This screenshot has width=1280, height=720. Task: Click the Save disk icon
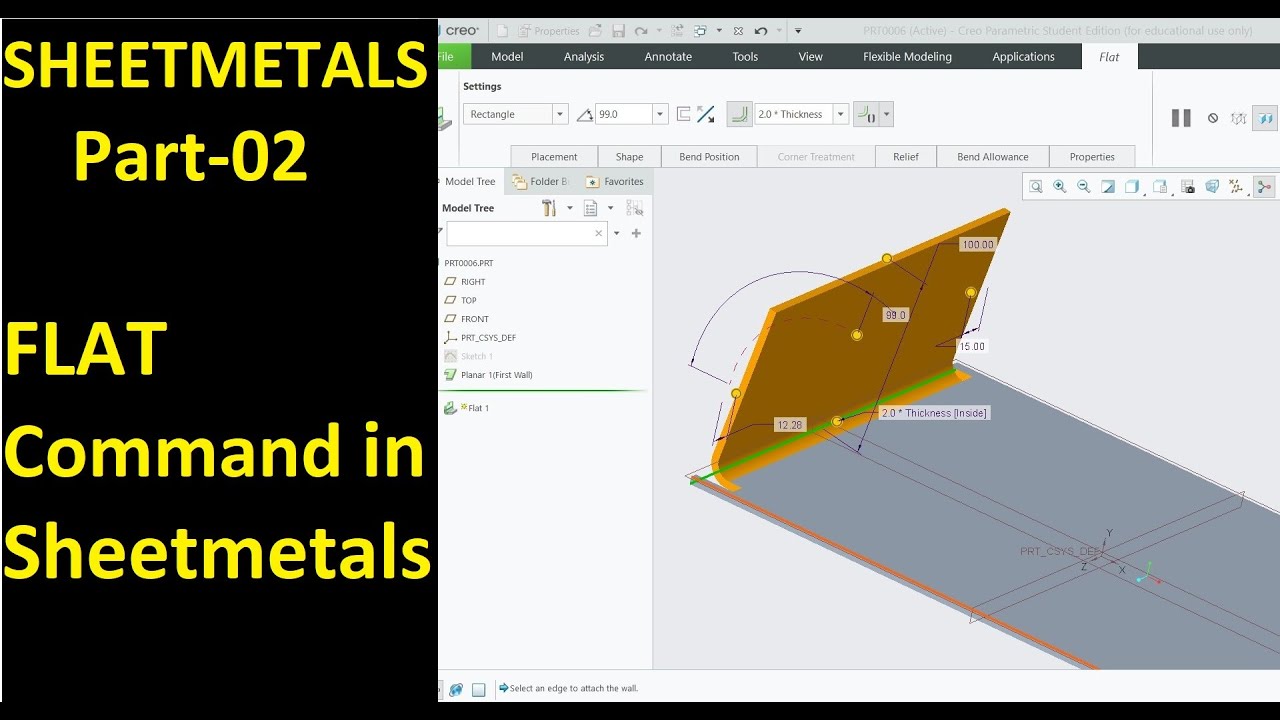tap(619, 31)
